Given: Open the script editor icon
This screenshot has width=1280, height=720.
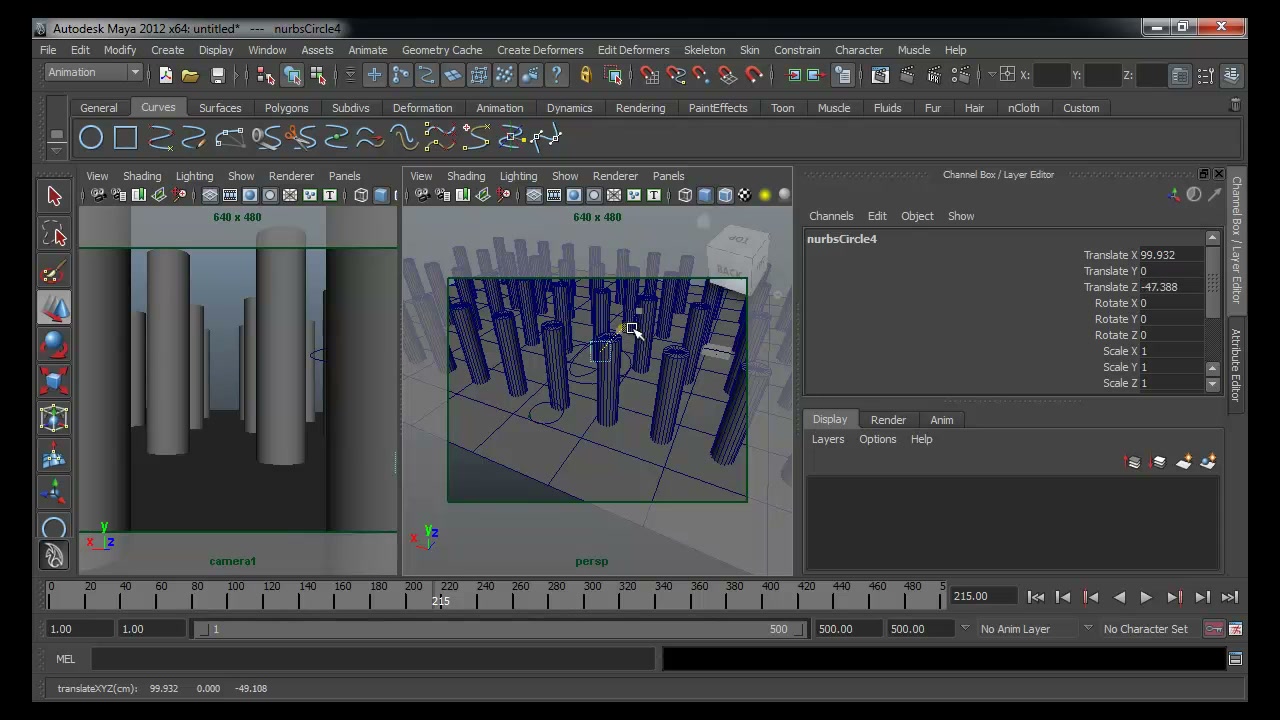Looking at the screenshot, I should click(x=1235, y=658).
